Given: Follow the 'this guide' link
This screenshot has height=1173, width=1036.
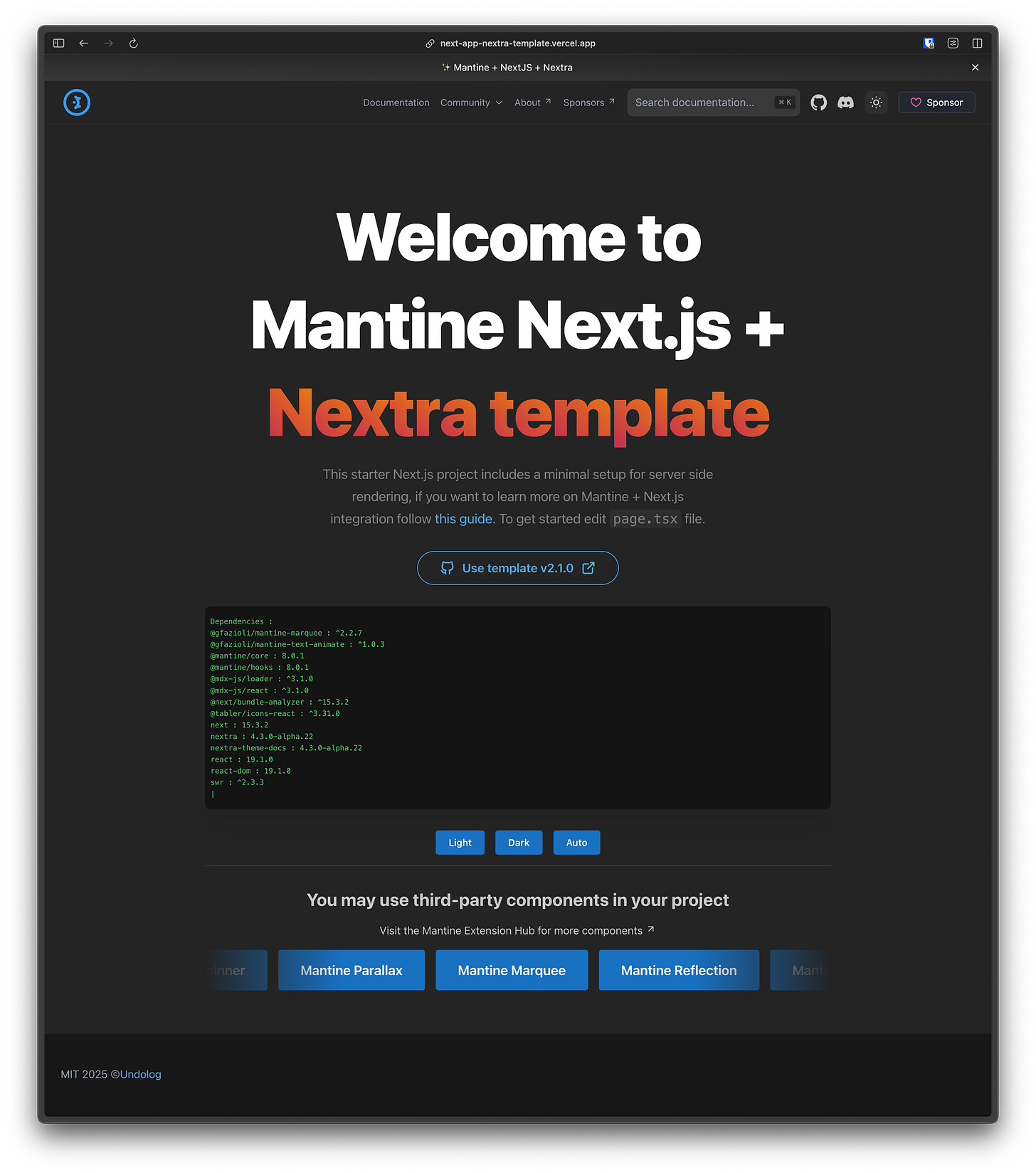Looking at the screenshot, I should 463,519.
